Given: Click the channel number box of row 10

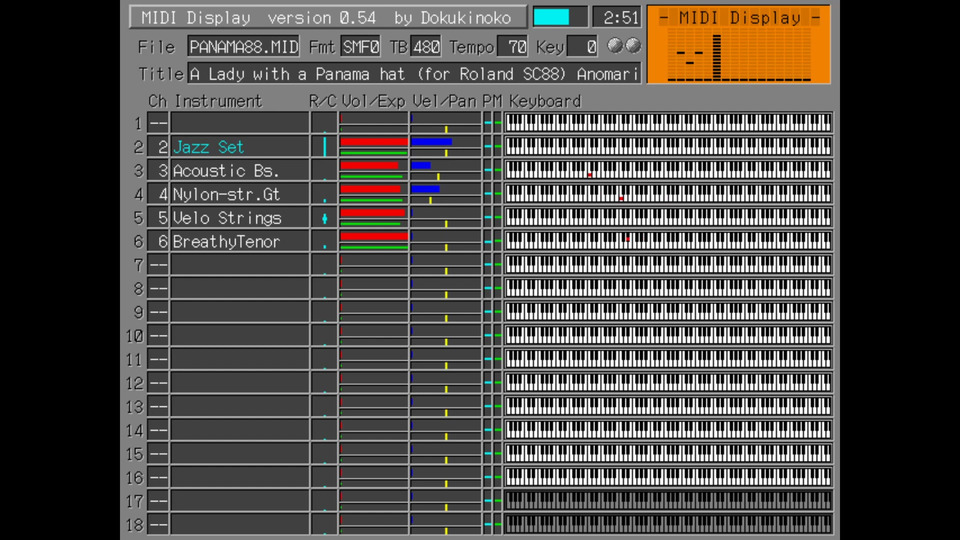Looking at the screenshot, I should coord(158,336).
